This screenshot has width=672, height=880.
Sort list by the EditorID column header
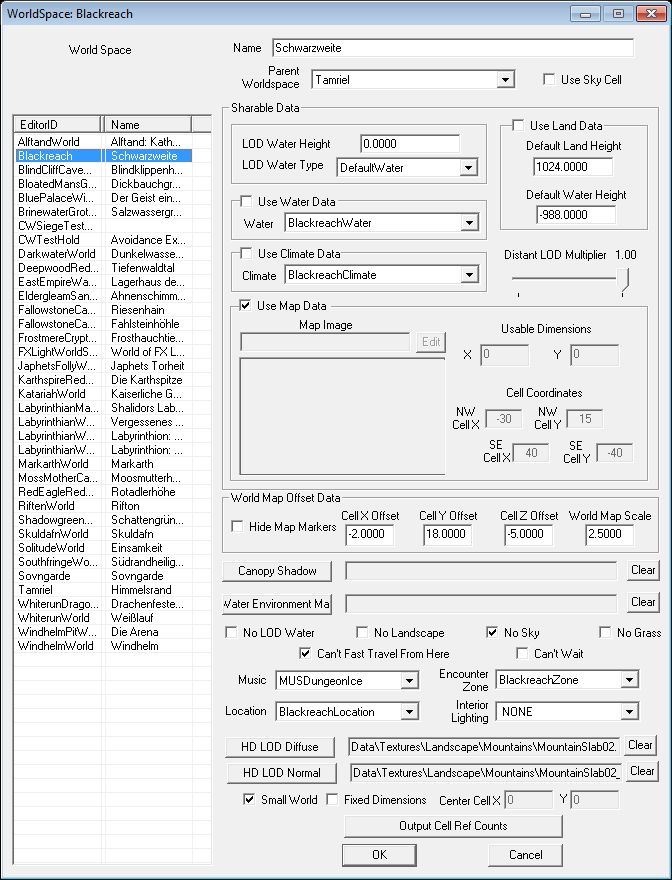57,125
